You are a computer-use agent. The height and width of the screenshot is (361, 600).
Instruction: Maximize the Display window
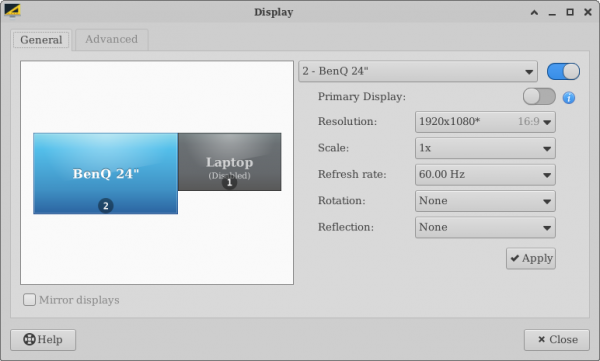point(570,12)
